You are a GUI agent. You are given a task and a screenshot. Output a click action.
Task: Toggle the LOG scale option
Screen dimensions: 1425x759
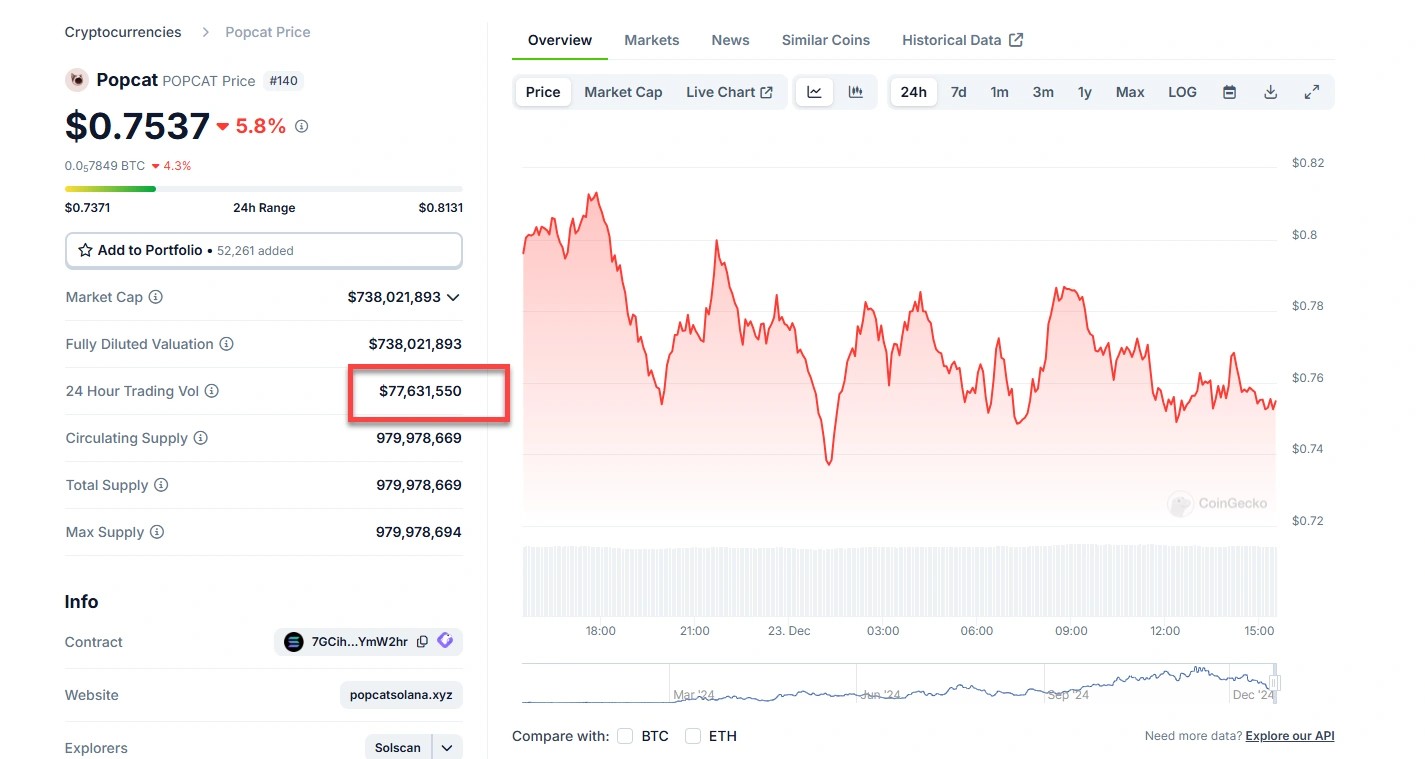point(1182,92)
